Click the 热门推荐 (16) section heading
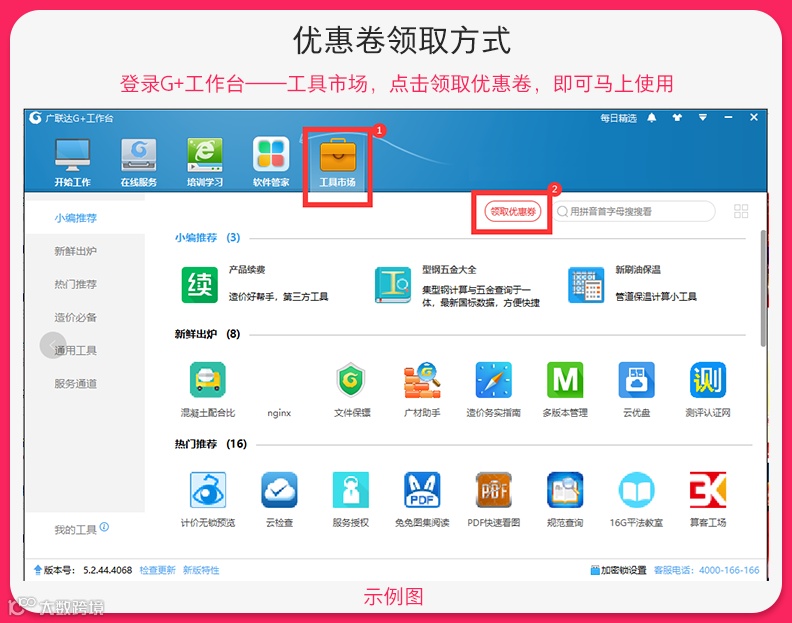The height and width of the screenshot is (623, 792). tap(211, 444)
